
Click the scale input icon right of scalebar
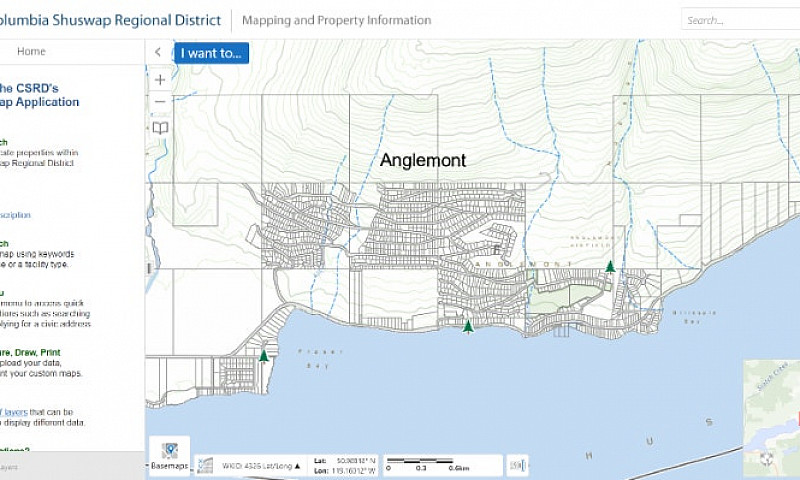coord(517,465)
